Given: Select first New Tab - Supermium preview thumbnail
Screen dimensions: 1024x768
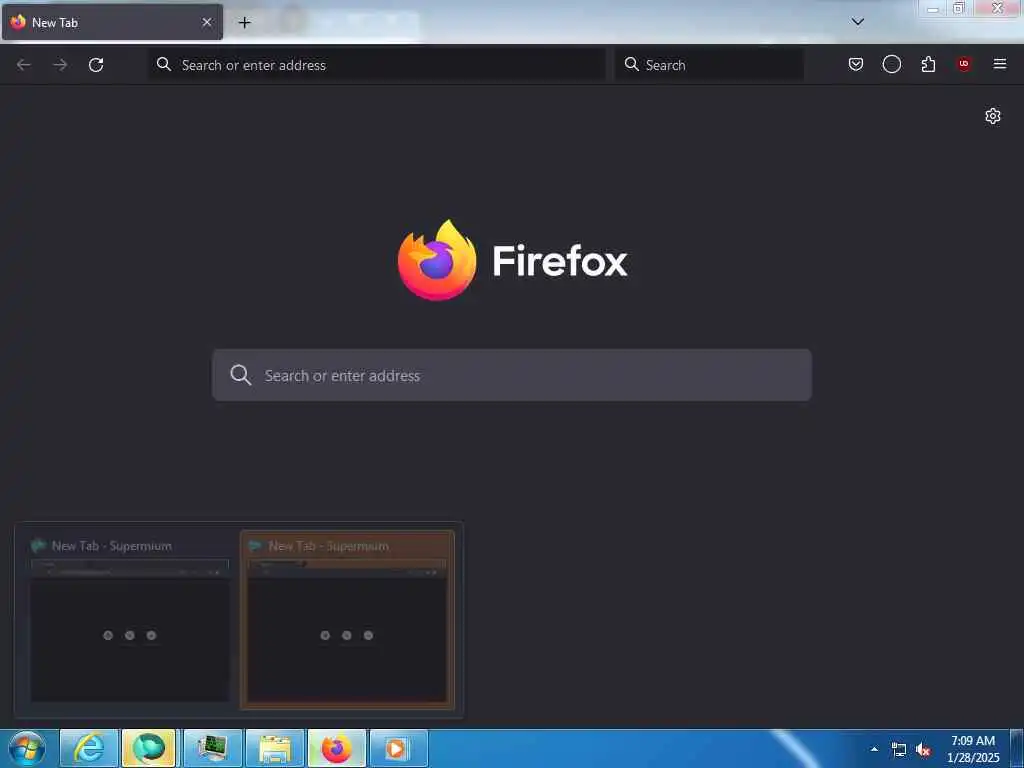Looking at the screenshot, I should [x=129, y=619].
